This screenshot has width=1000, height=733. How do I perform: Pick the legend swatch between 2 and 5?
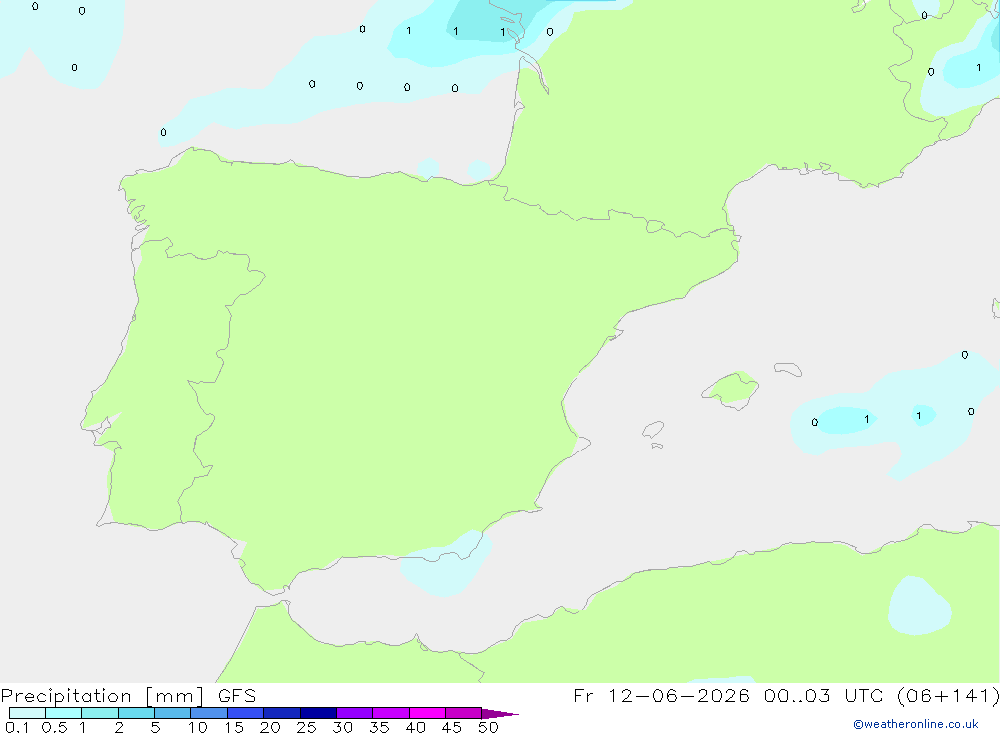[136, 713]
